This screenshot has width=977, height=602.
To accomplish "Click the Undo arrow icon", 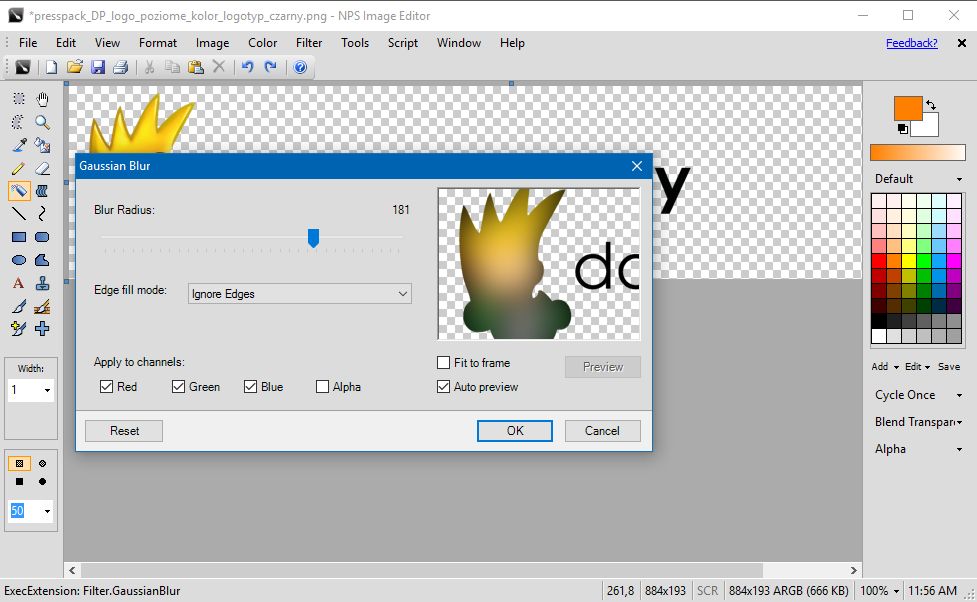I will (247, 67).
